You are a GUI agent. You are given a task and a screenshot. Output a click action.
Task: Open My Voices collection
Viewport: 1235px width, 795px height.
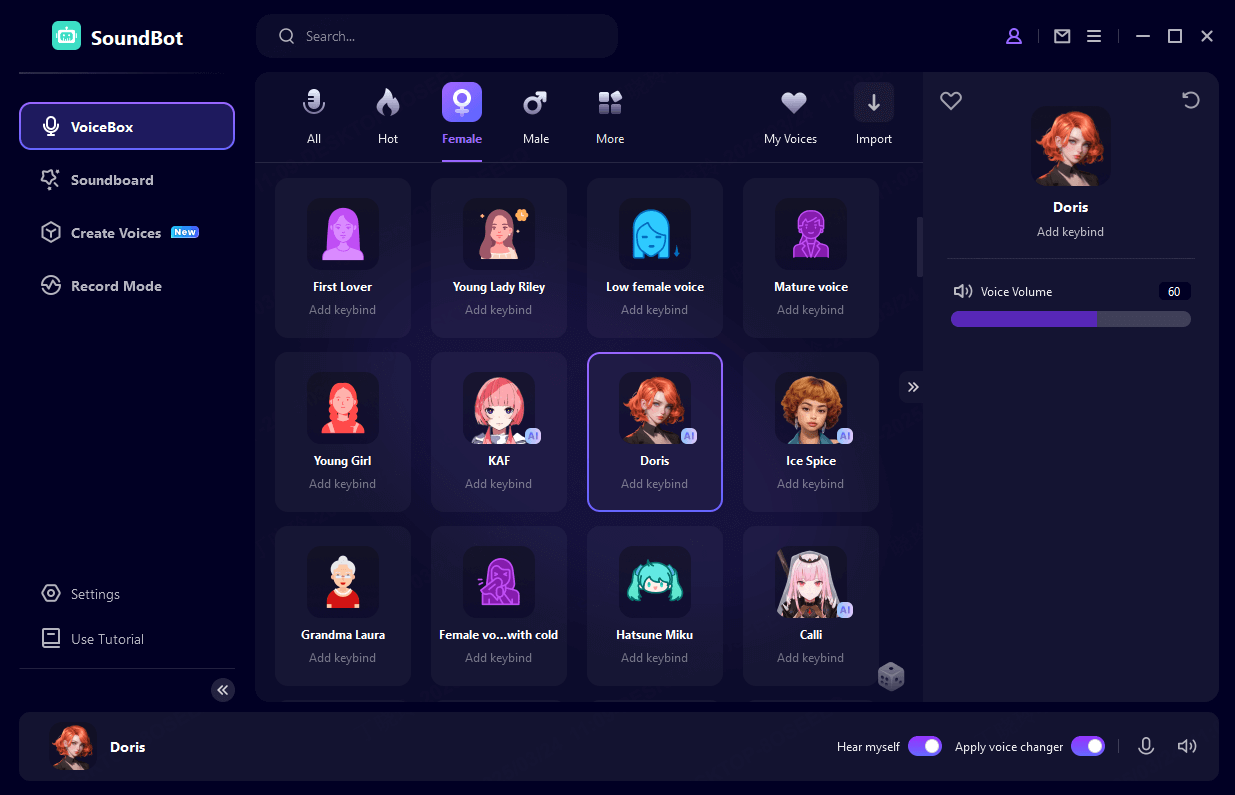[791, 115]
